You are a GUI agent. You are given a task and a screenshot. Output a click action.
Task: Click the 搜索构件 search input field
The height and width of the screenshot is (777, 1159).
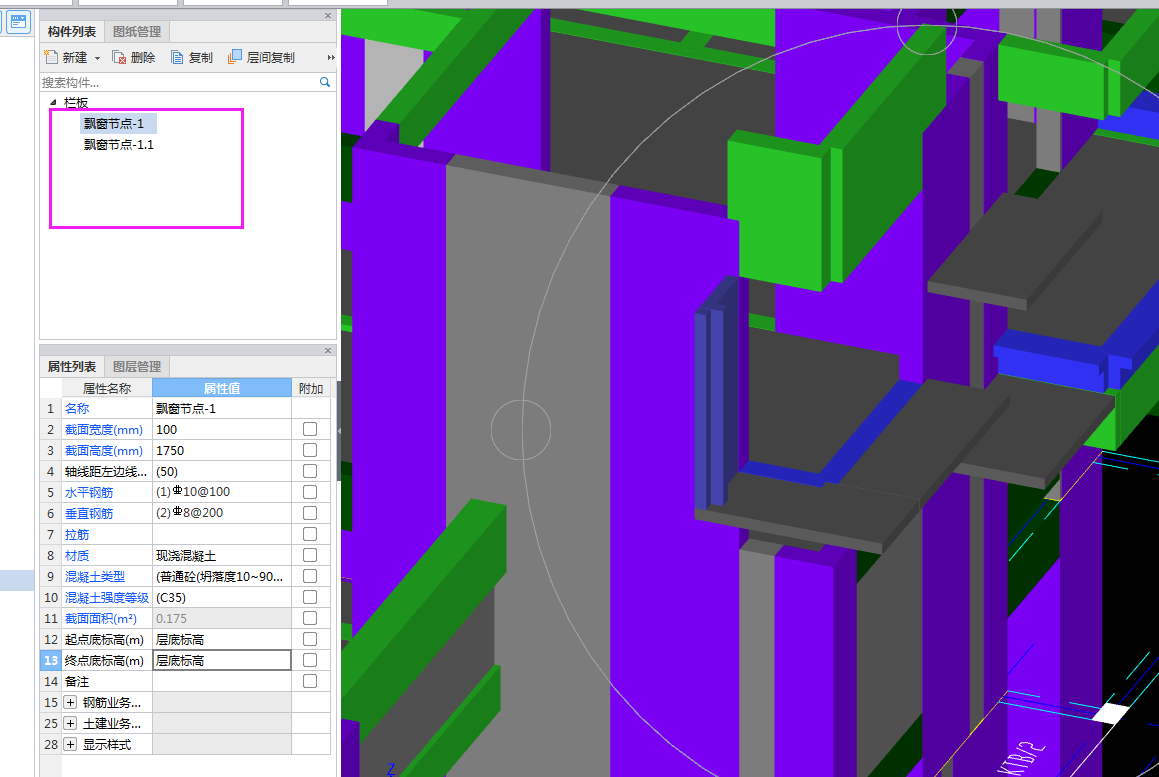point(178,82)
